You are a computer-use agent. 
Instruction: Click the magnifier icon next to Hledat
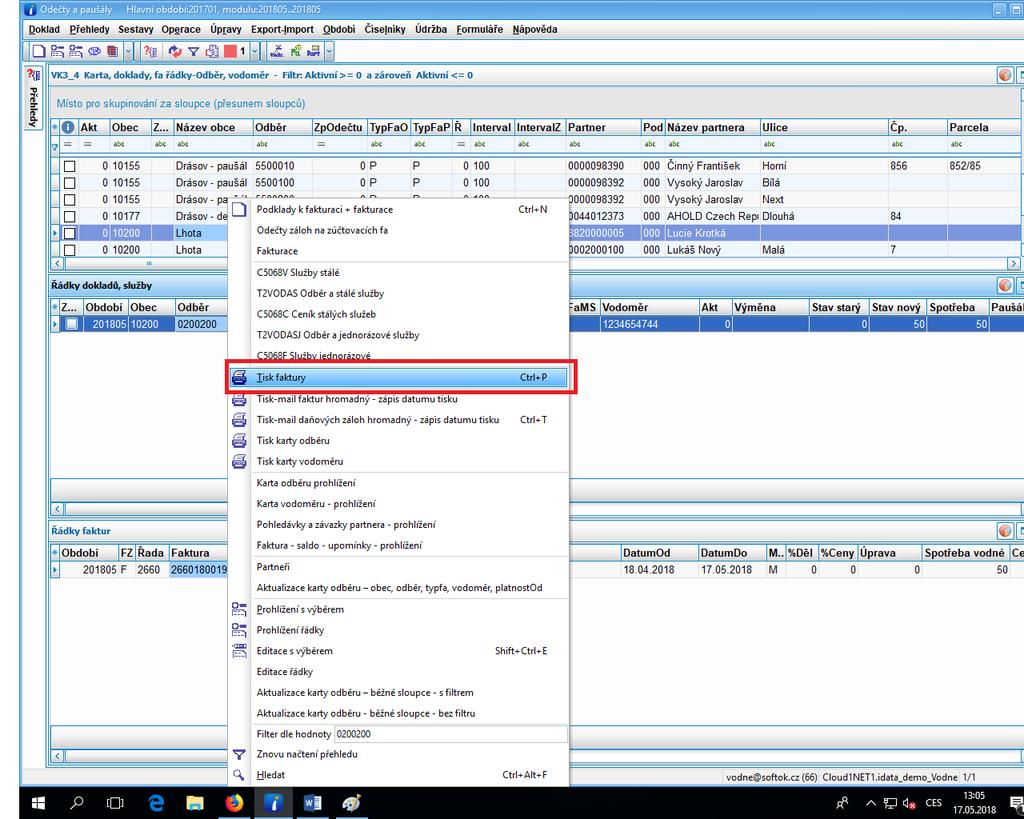(239, 775)
